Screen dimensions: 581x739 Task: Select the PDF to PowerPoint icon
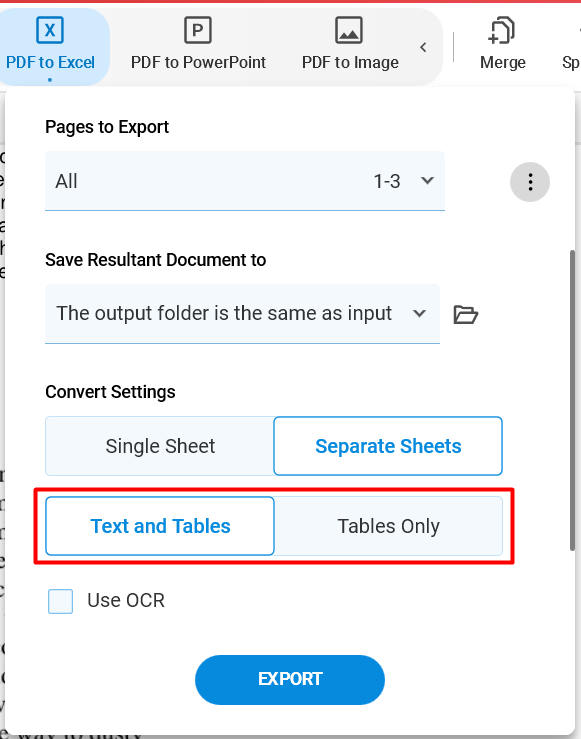(x=197, y=30)
